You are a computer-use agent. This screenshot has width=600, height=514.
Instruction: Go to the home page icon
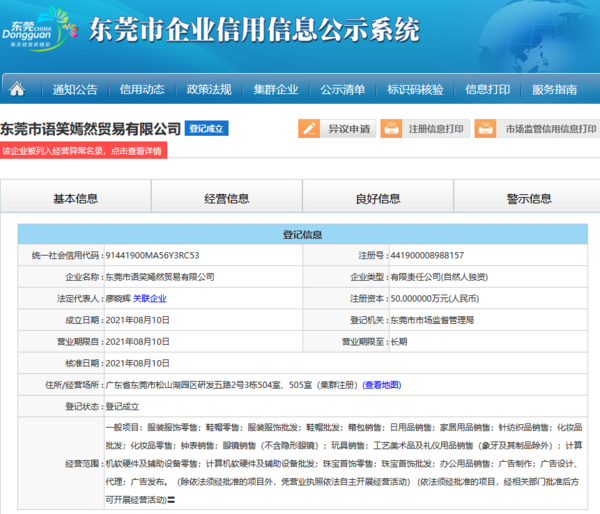17,89
